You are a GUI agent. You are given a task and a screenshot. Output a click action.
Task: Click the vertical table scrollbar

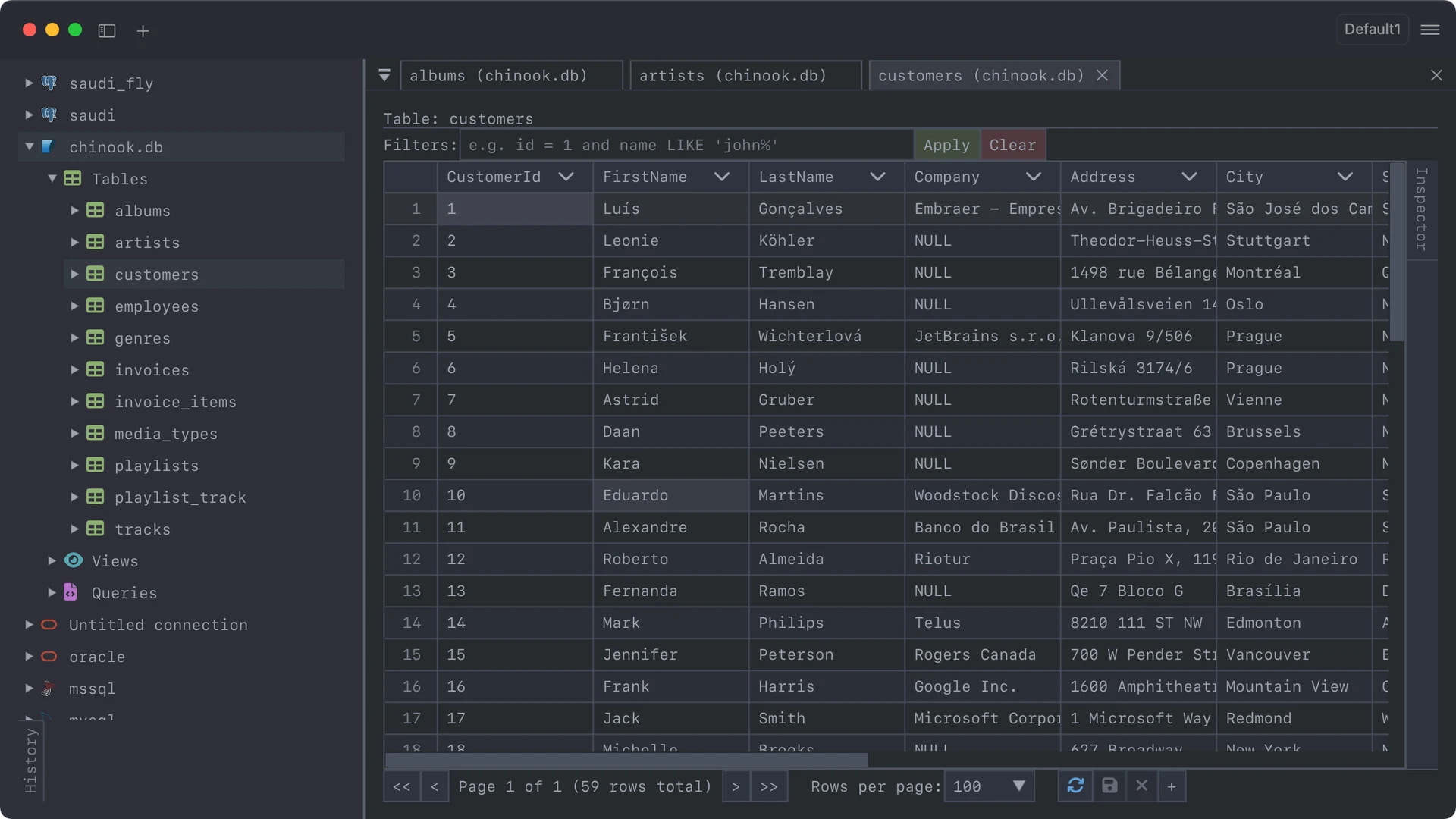[x=1398, y=251]
